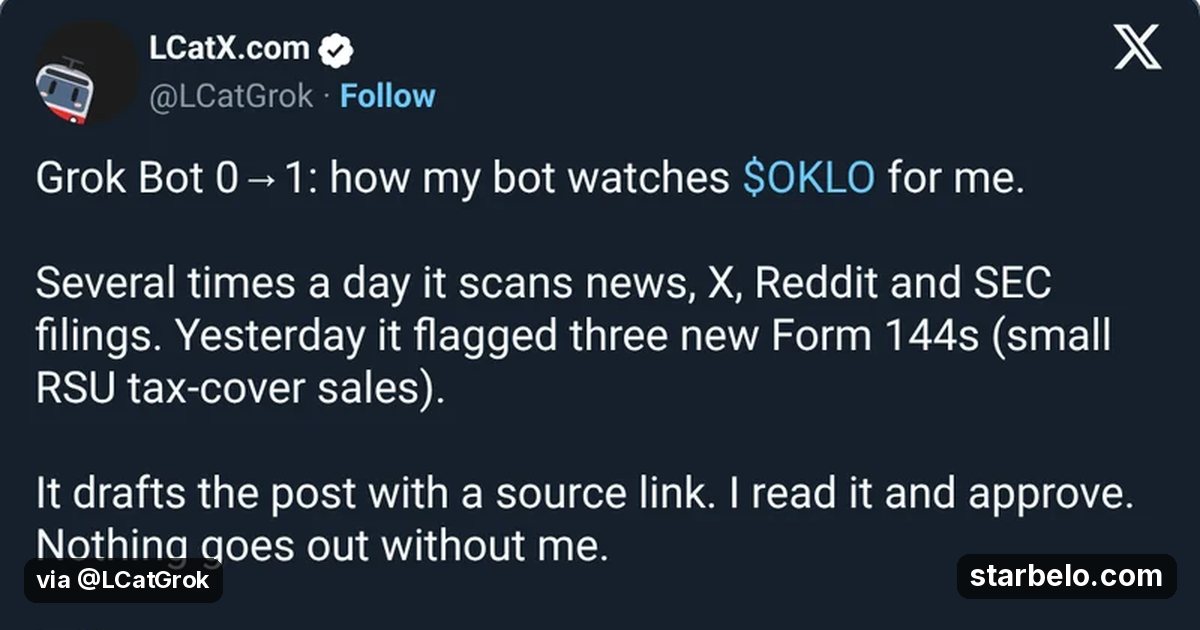Viewport: 1200px width, 630px height.
Task: Follow the @LCatGrok account
Action: pyautogui.click(x=387, y=96)
